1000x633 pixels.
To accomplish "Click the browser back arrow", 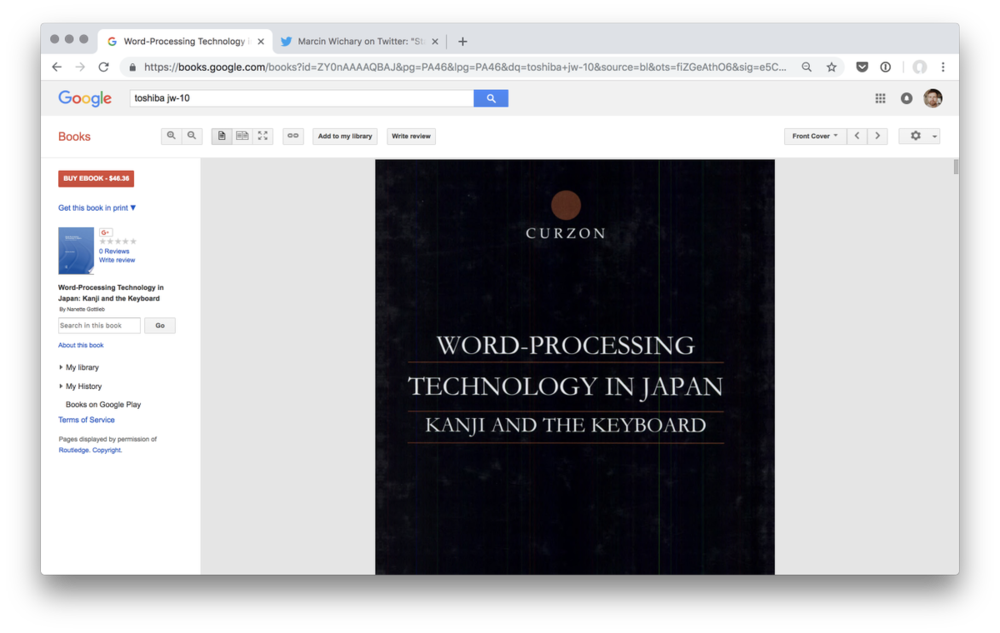I will coord(57,67).
